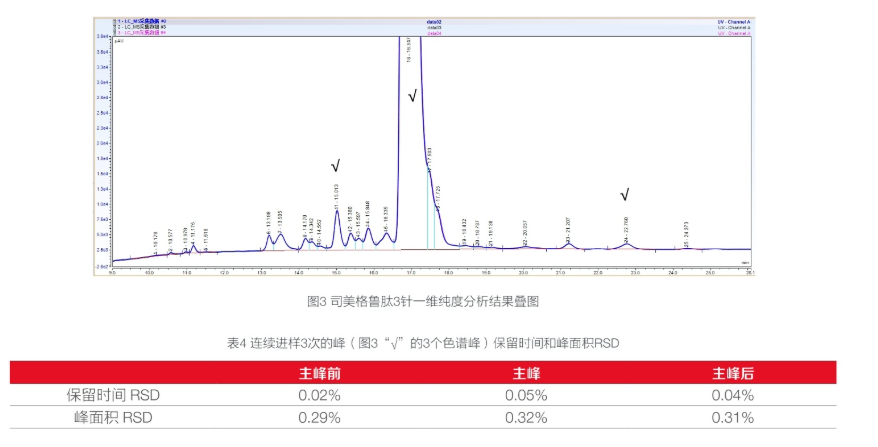The width and height of the screenshot is (878, 447).
Task: Click the 主峰 column header
Action: point(526,373)
